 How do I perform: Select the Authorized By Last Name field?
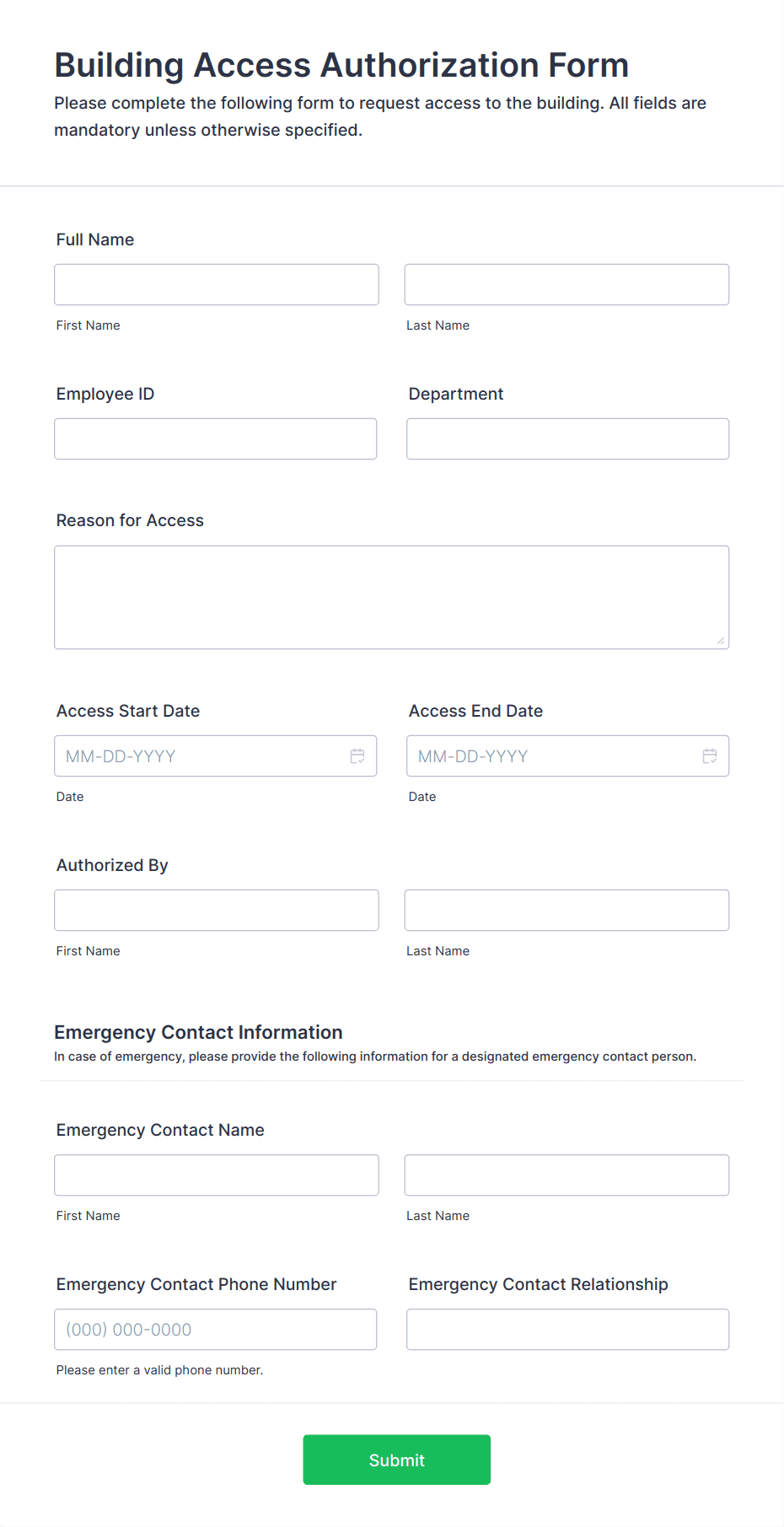(566, 910)
